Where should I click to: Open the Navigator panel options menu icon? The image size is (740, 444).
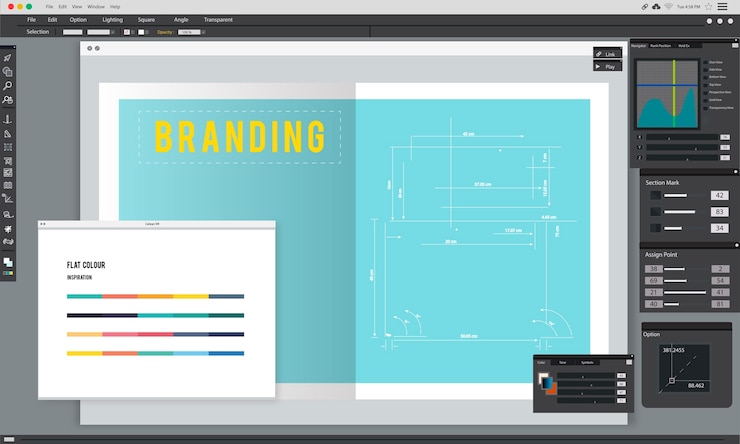[x=735, y=45]
